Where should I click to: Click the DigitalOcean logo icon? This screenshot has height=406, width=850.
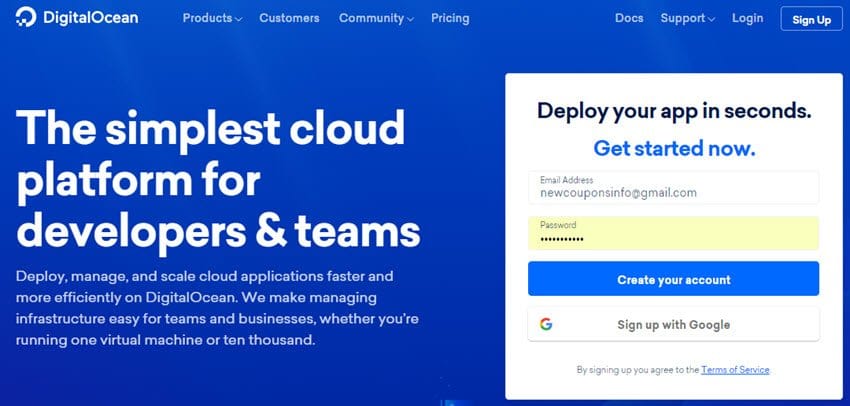(25, 17)
